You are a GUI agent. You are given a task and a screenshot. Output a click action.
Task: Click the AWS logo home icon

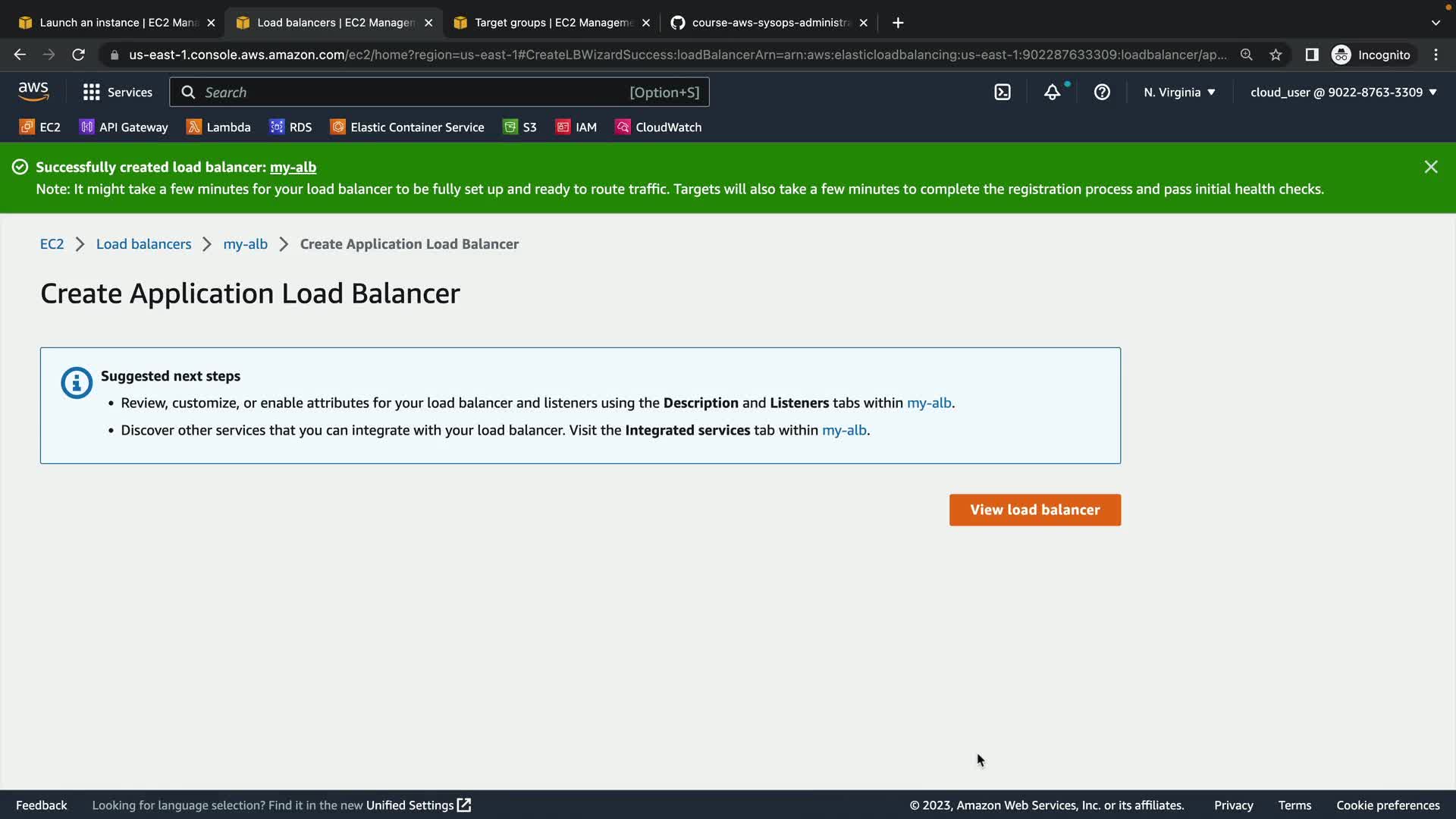click(33, 92)
